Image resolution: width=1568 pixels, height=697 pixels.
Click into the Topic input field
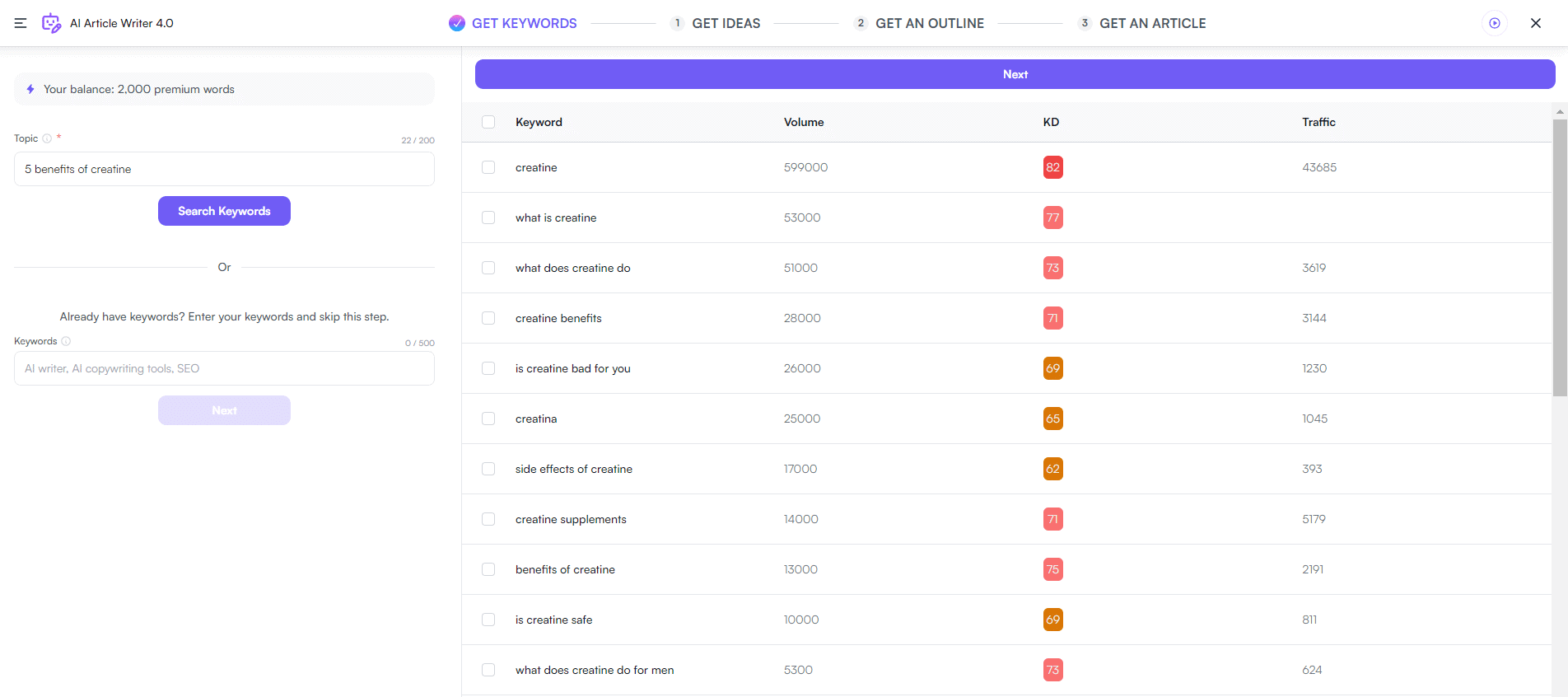click(x=224, y=169)
